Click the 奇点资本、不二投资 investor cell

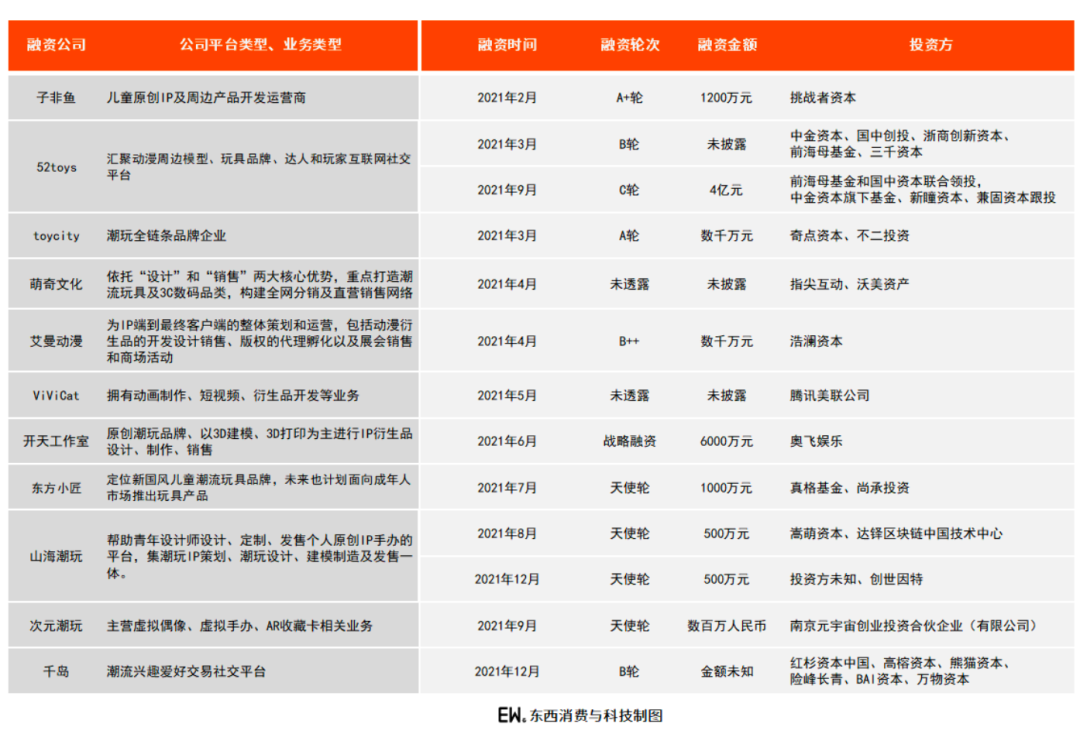click(x=849, y=235)
